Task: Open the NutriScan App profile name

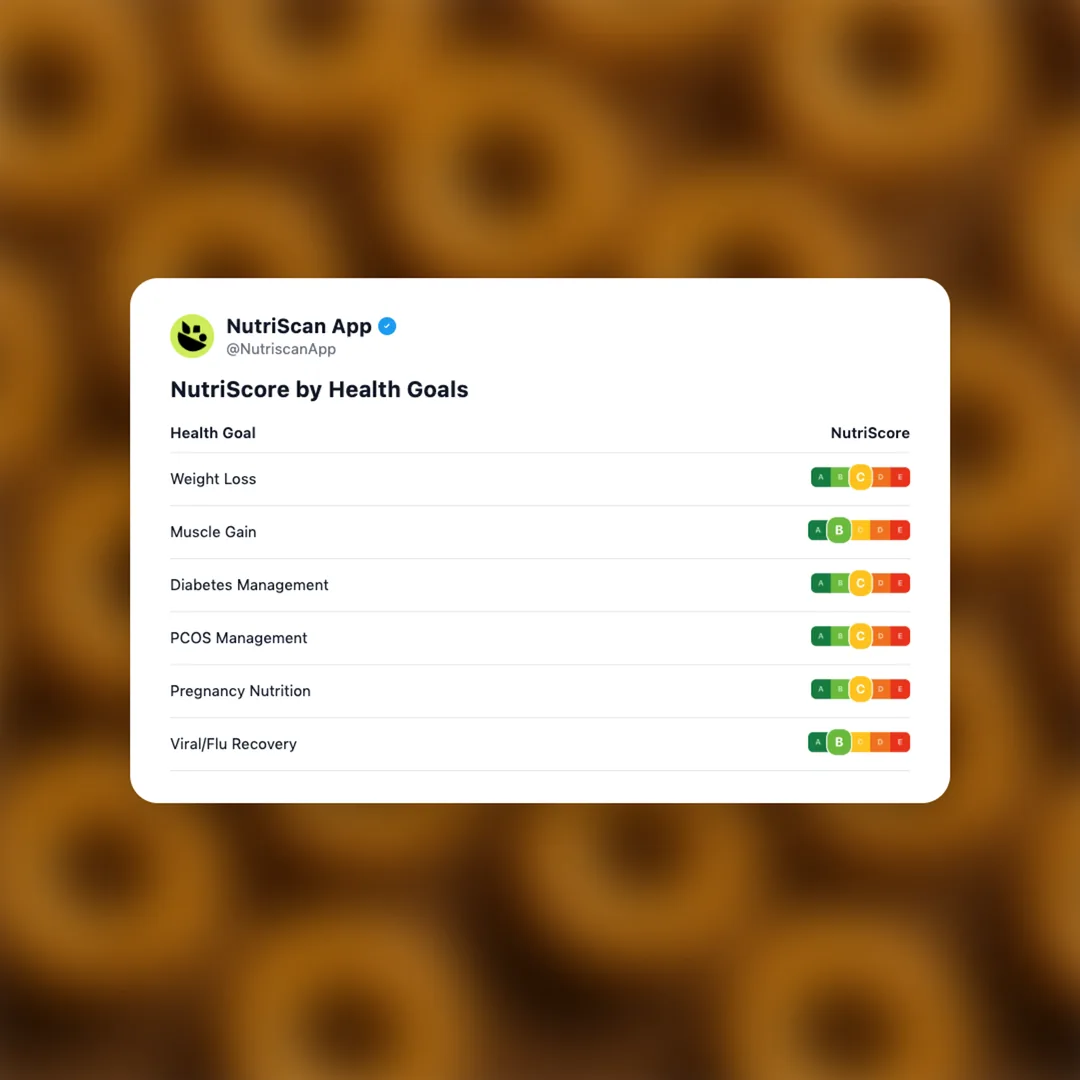Action: click(299, 326)
